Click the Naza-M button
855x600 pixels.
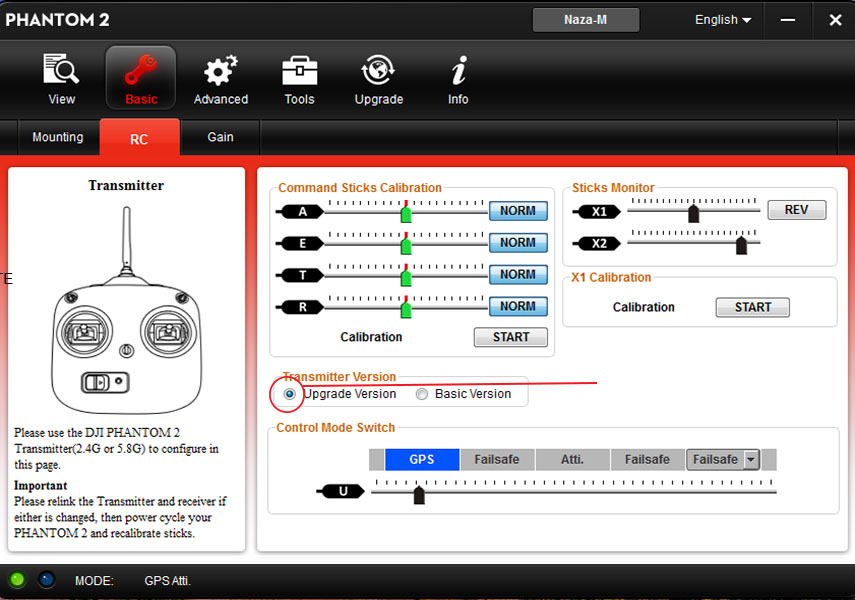coord(586,20)
